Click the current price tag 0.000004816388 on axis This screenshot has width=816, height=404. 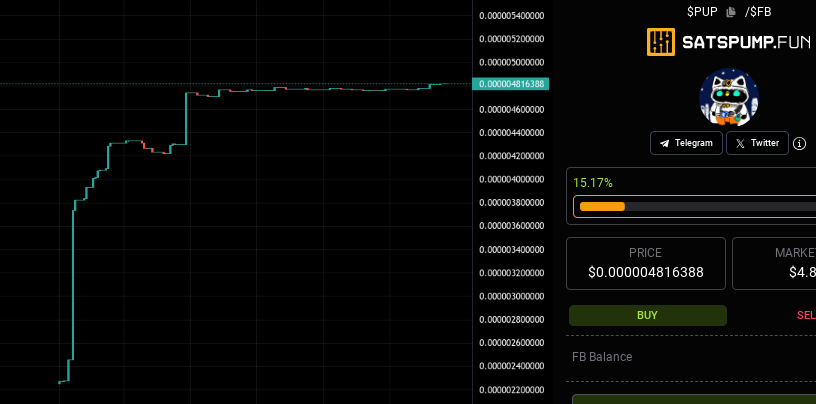click(x=511, y=84)
